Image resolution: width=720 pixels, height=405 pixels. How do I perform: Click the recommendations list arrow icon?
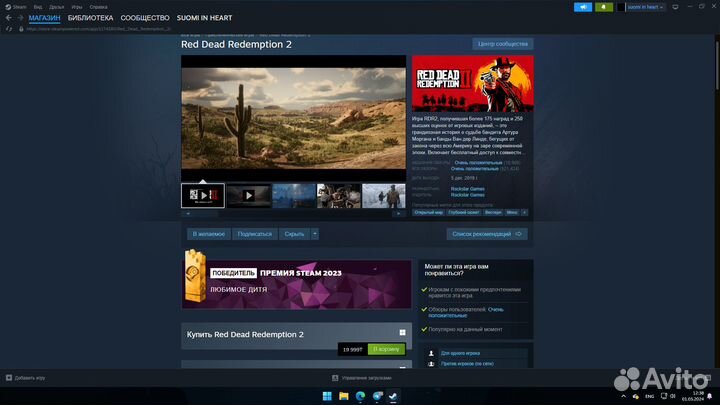point(518,234)
